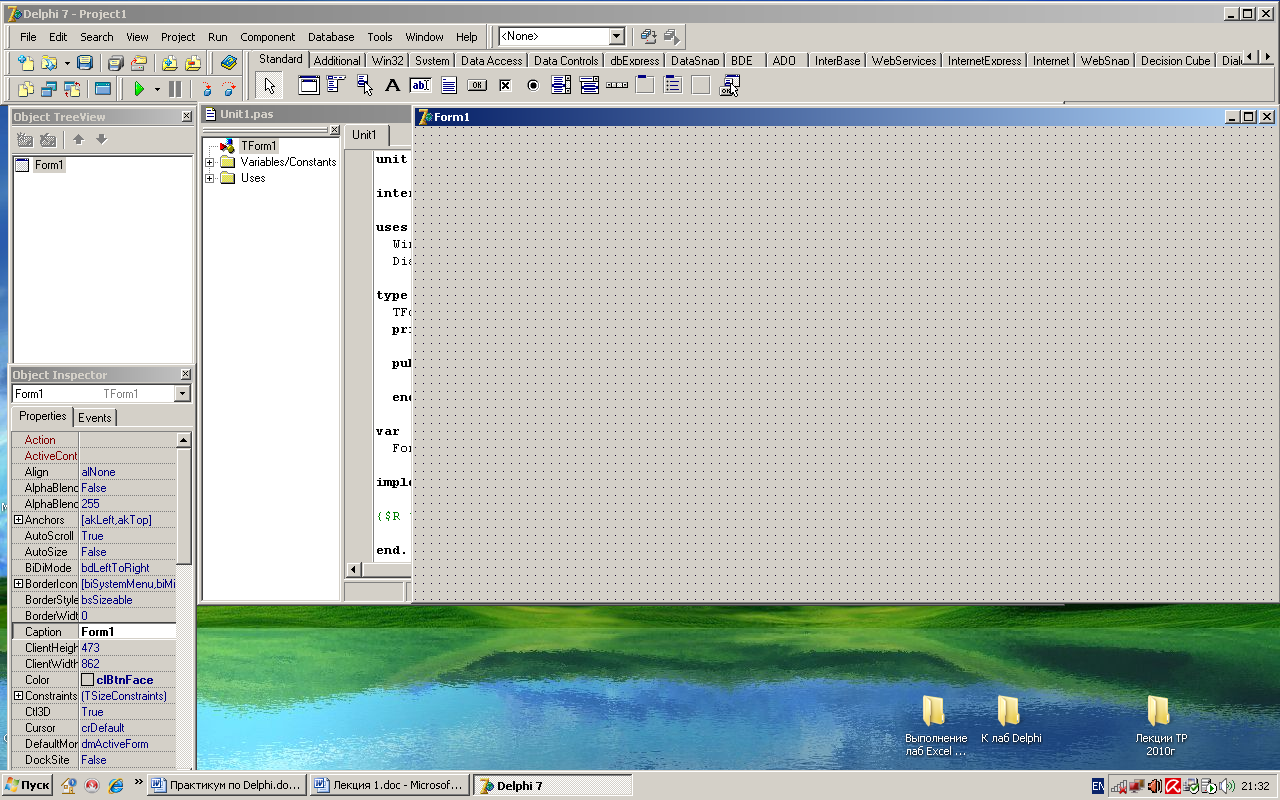Screen dimensions: 1280x800
Task: Click the New Form toolbar icon
Action: (102, 89)
